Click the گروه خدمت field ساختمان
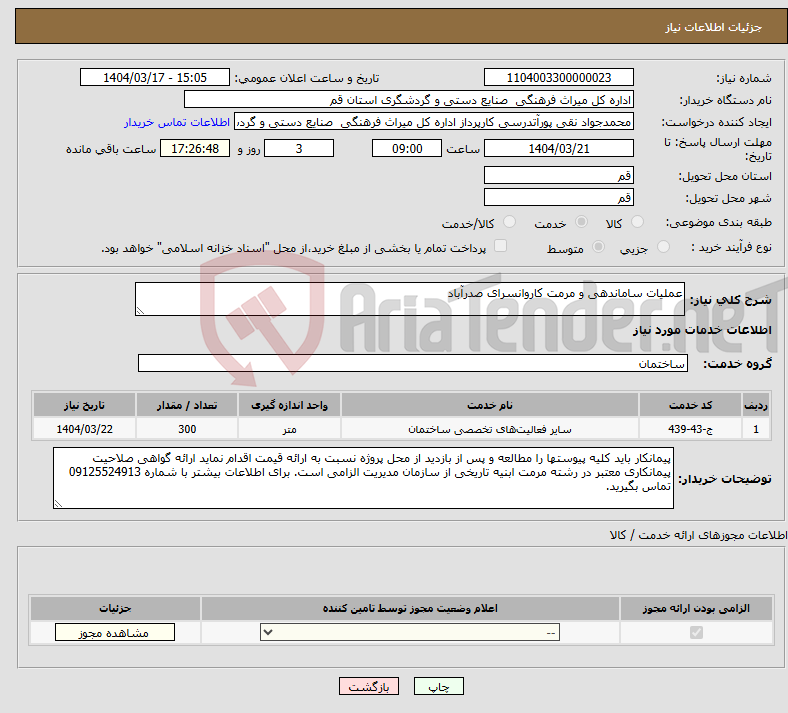Viewport: 788px width, 713px height. (x=413, y=363)
